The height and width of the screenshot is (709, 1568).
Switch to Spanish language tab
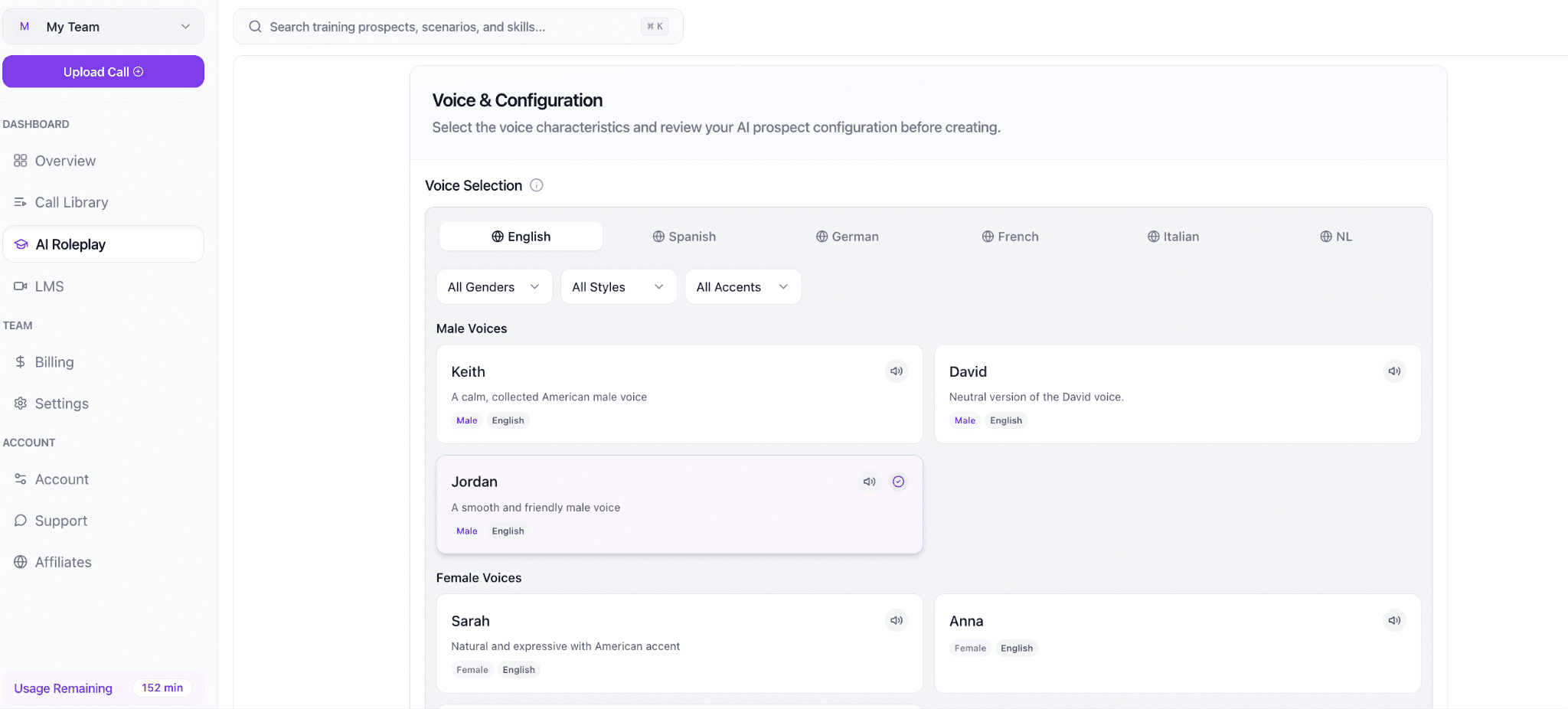(x=684, y=237)
